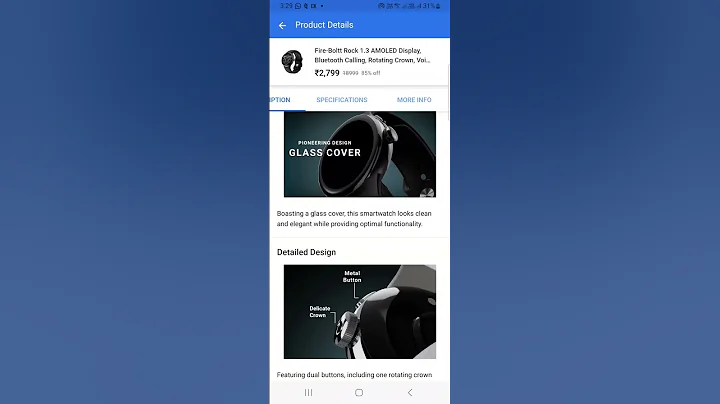Viewport: 720px width, 404px height.
Task: Switch to the More Info tab
Action: point(414,100)
